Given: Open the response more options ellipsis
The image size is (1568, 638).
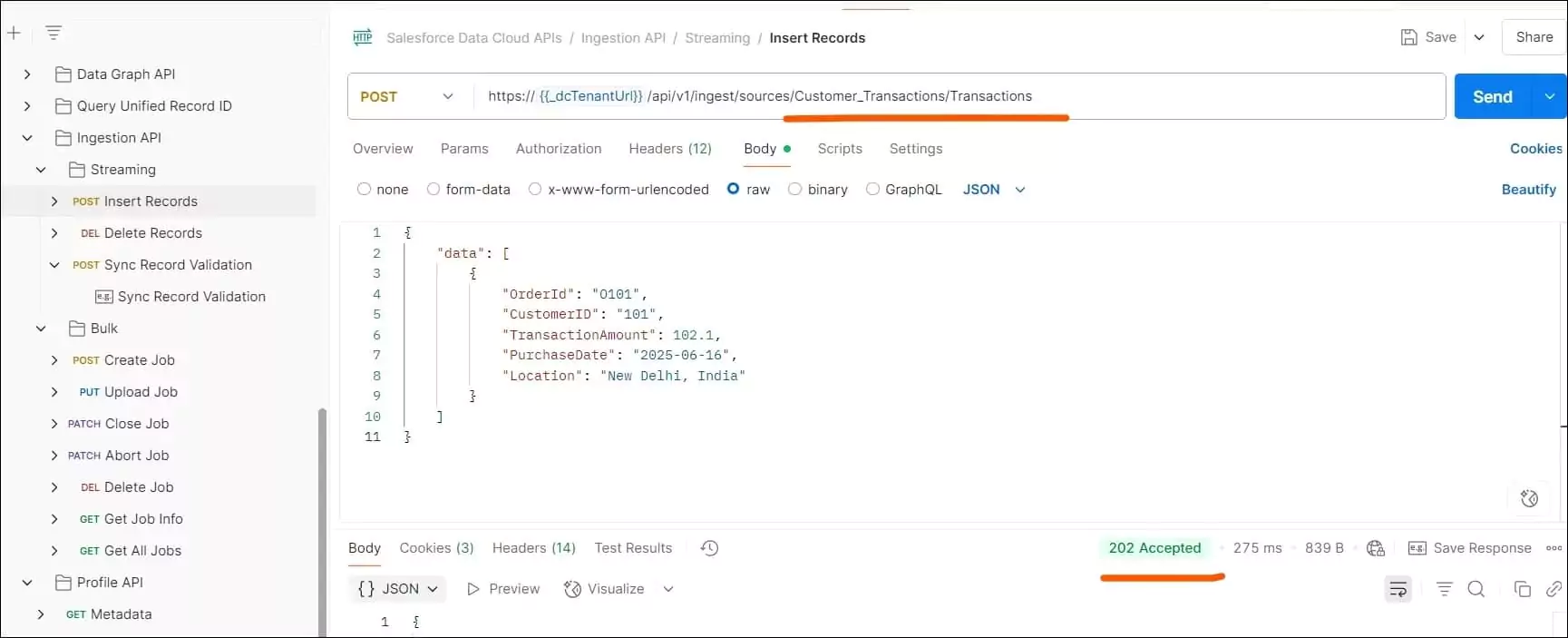Looking at the screenshot, I should point(1553,548).
